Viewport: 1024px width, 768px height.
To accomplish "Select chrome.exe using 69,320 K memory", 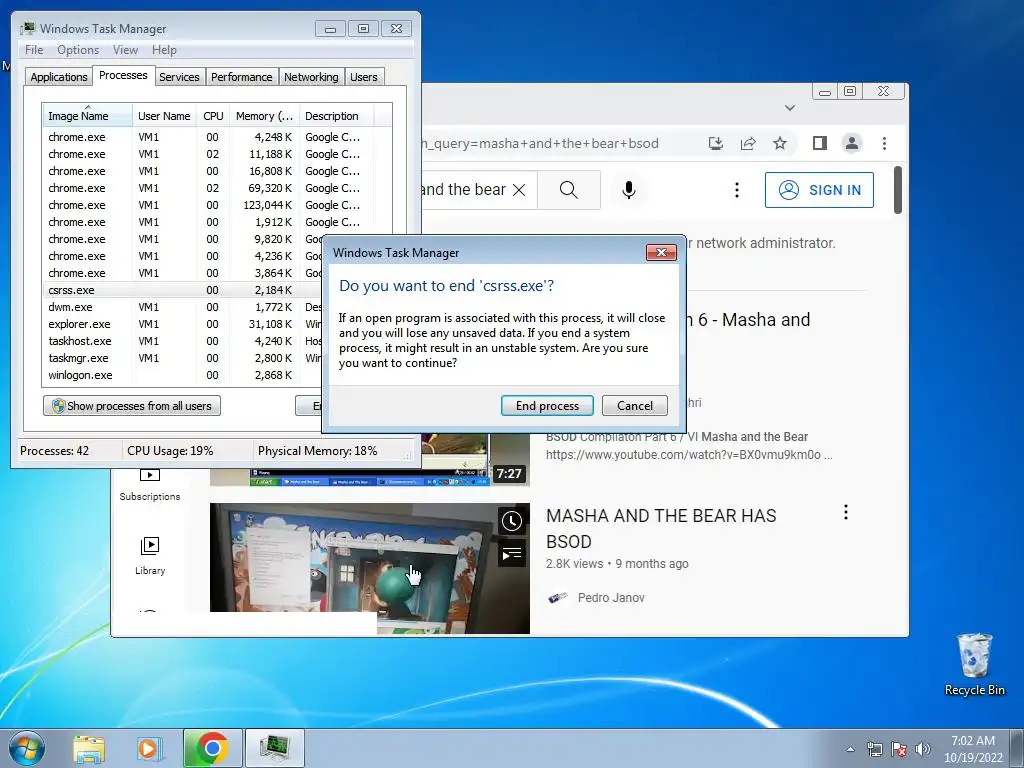I will (217, 188).
